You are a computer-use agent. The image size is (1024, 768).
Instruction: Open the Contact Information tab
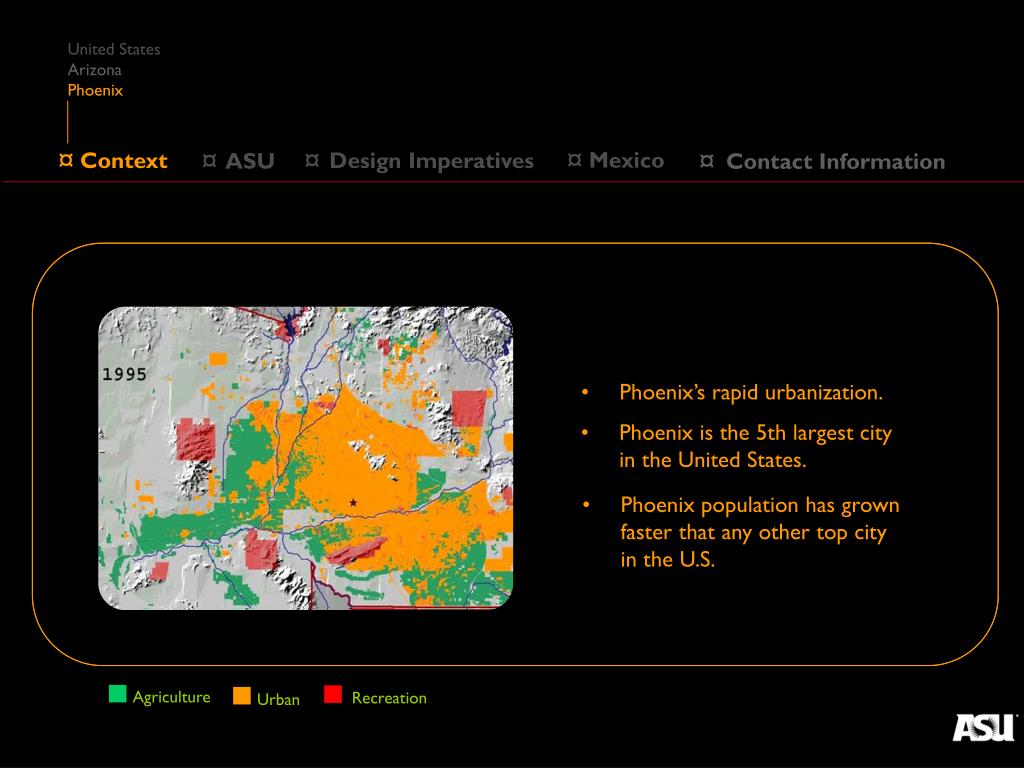click(x=836, y=161)
